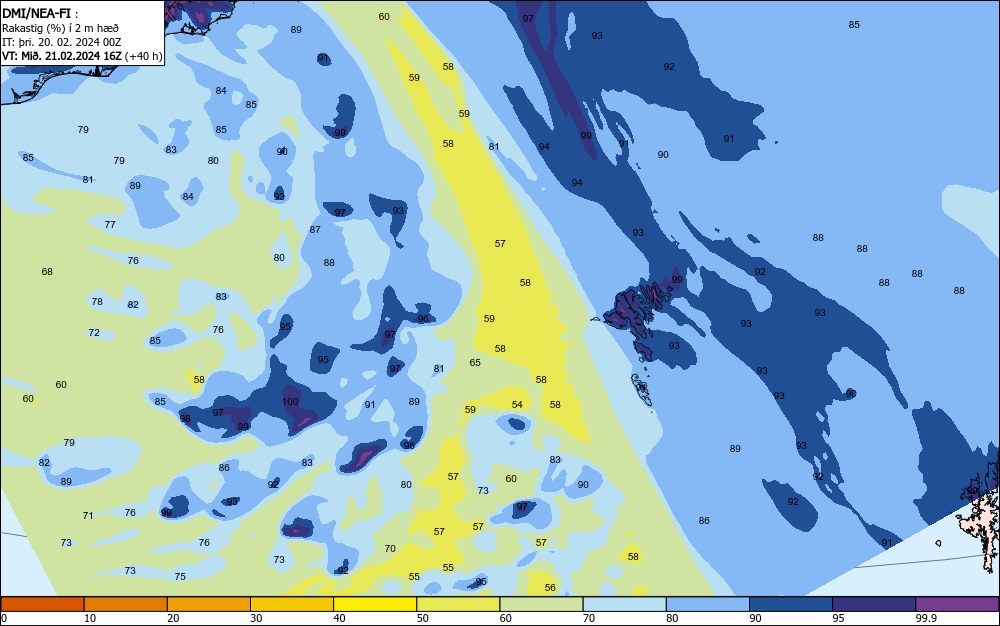Click the '72' humidity value on the map

click(94, 332)
